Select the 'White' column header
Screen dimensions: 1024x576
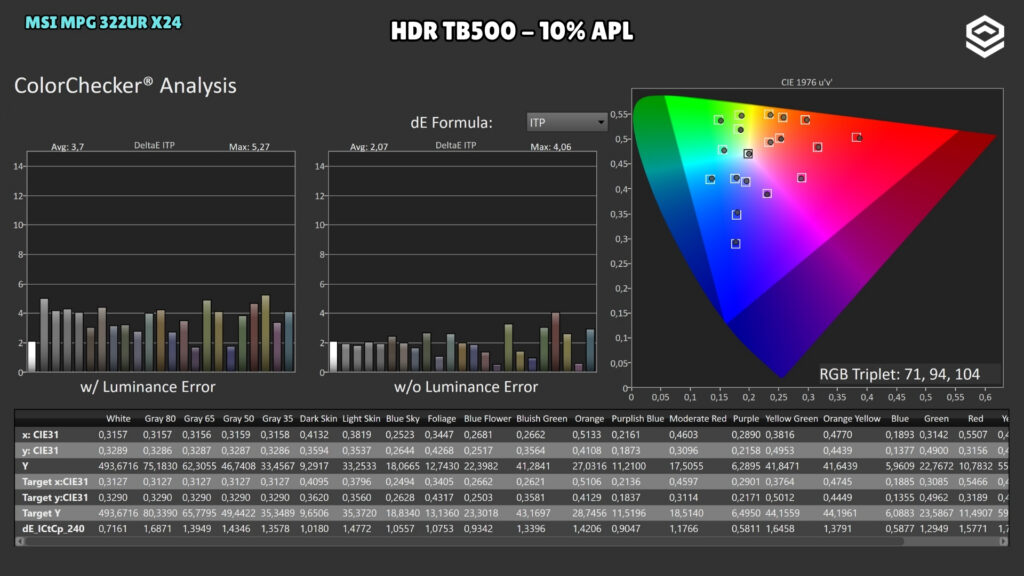[x=118, y=419]
